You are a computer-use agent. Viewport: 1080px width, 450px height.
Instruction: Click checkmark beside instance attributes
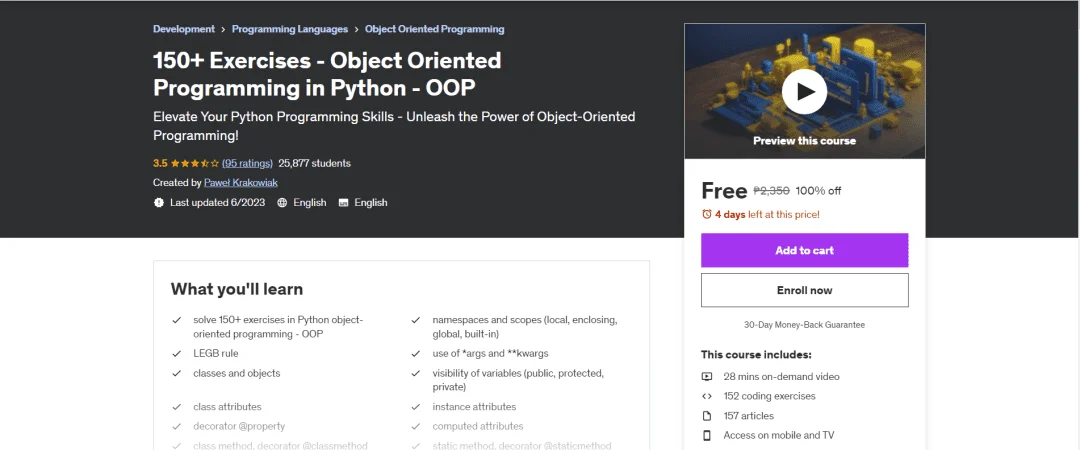416,407
